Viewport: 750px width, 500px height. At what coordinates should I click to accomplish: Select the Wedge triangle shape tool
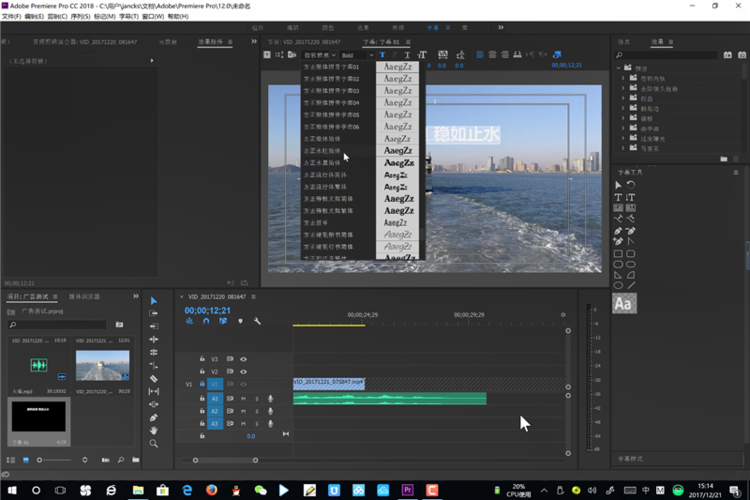(618, 275)
